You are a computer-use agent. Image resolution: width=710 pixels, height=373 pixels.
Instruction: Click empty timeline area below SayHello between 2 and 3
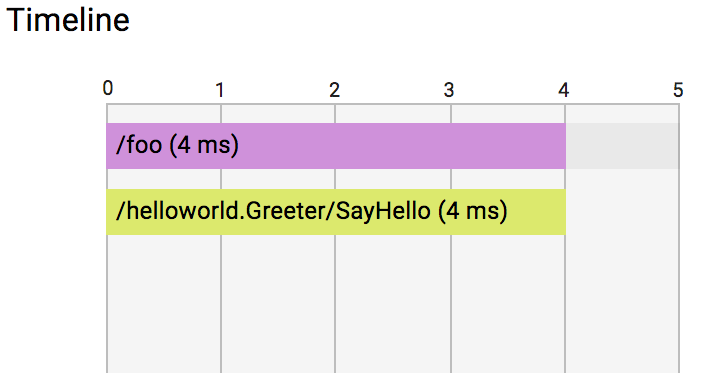tap(393, 303)
